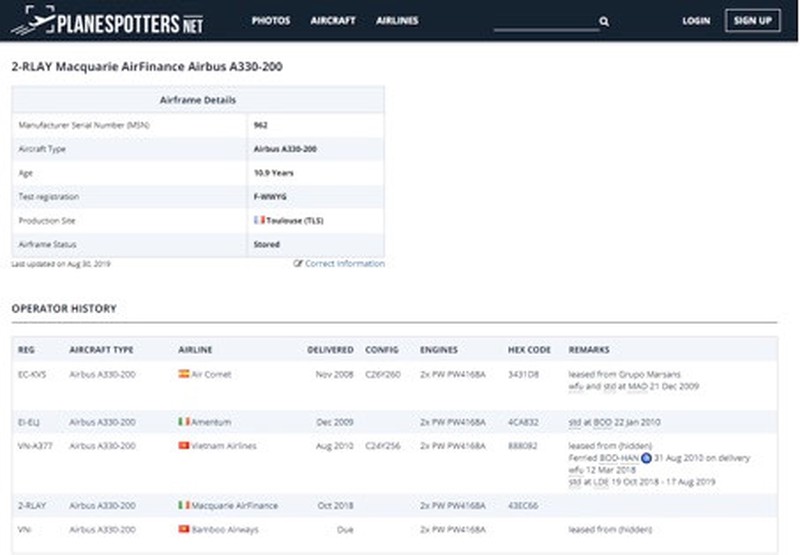Image resolution: width=800 pixels, height=555 pixels.
Task: Click the blue globe icon in BOD-HAN remark
Action: (646, 458)
